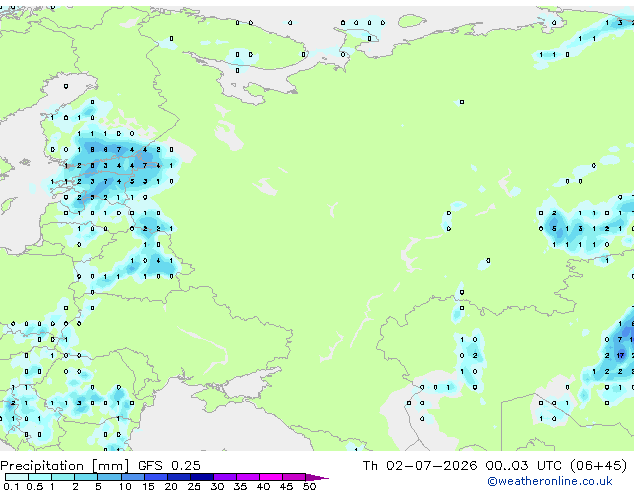Select the 35–40 mm legend swatch
This screenshot has width=634, height=490.
[248, 477]
